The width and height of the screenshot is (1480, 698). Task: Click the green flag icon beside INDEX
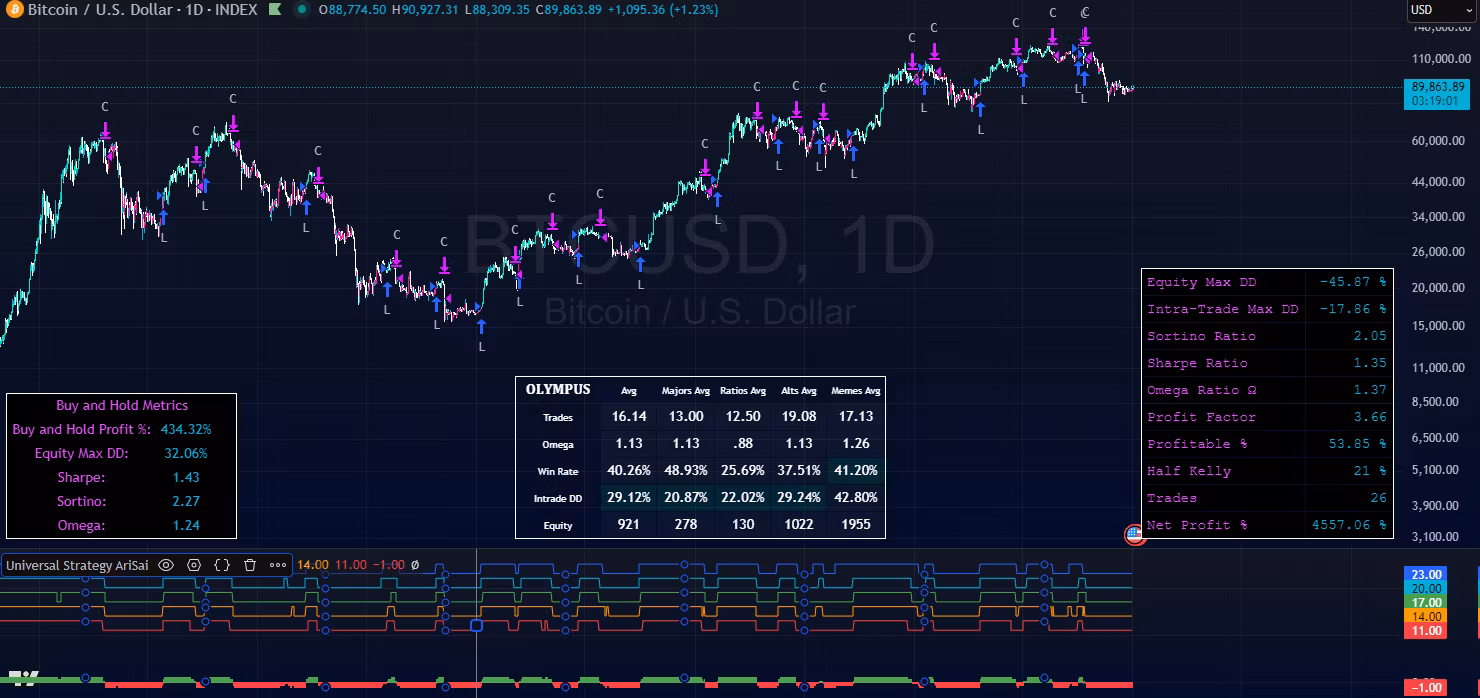[274, 10]
